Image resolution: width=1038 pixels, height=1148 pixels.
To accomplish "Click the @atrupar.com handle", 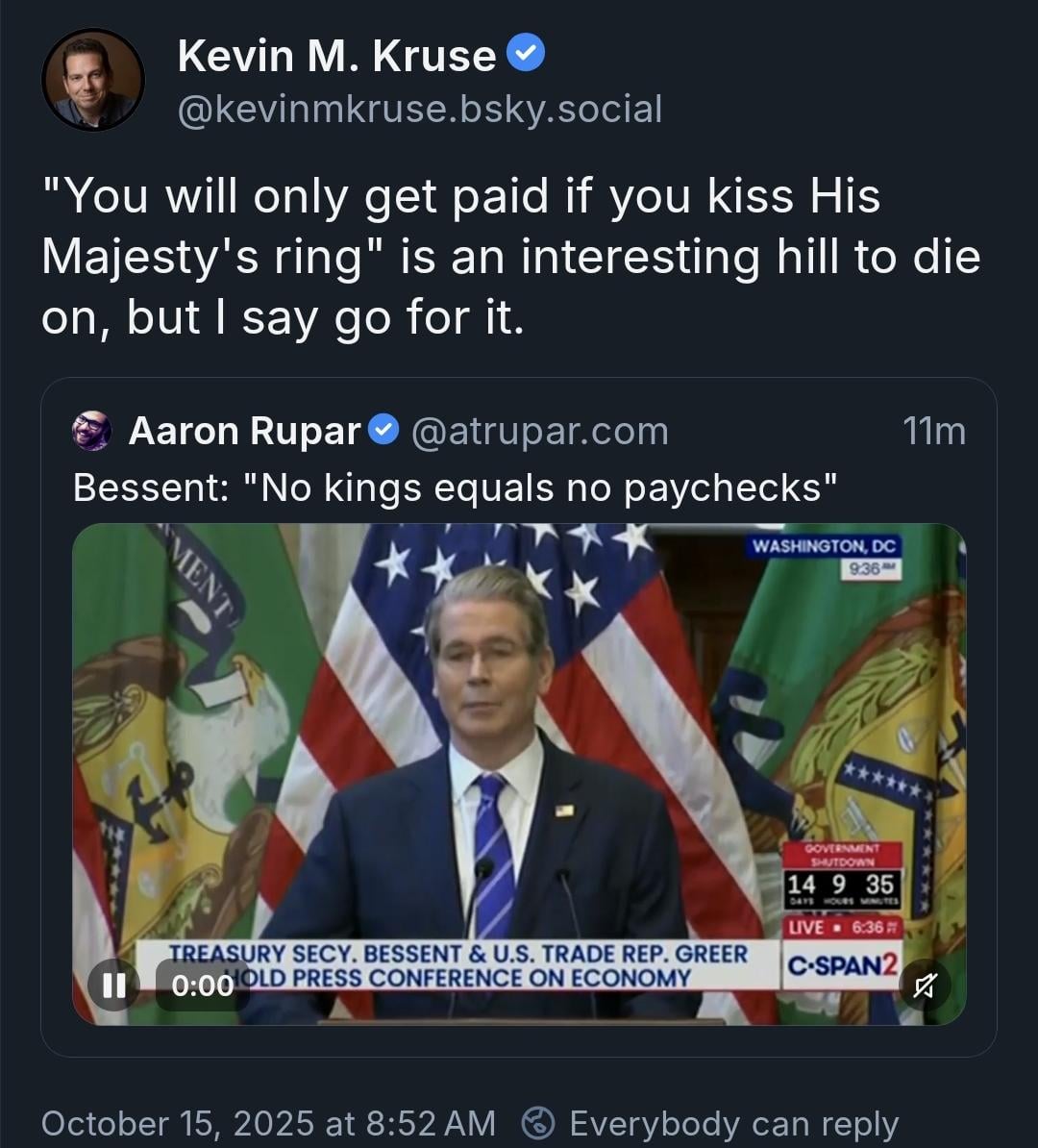I will click(x=539, y=431).
